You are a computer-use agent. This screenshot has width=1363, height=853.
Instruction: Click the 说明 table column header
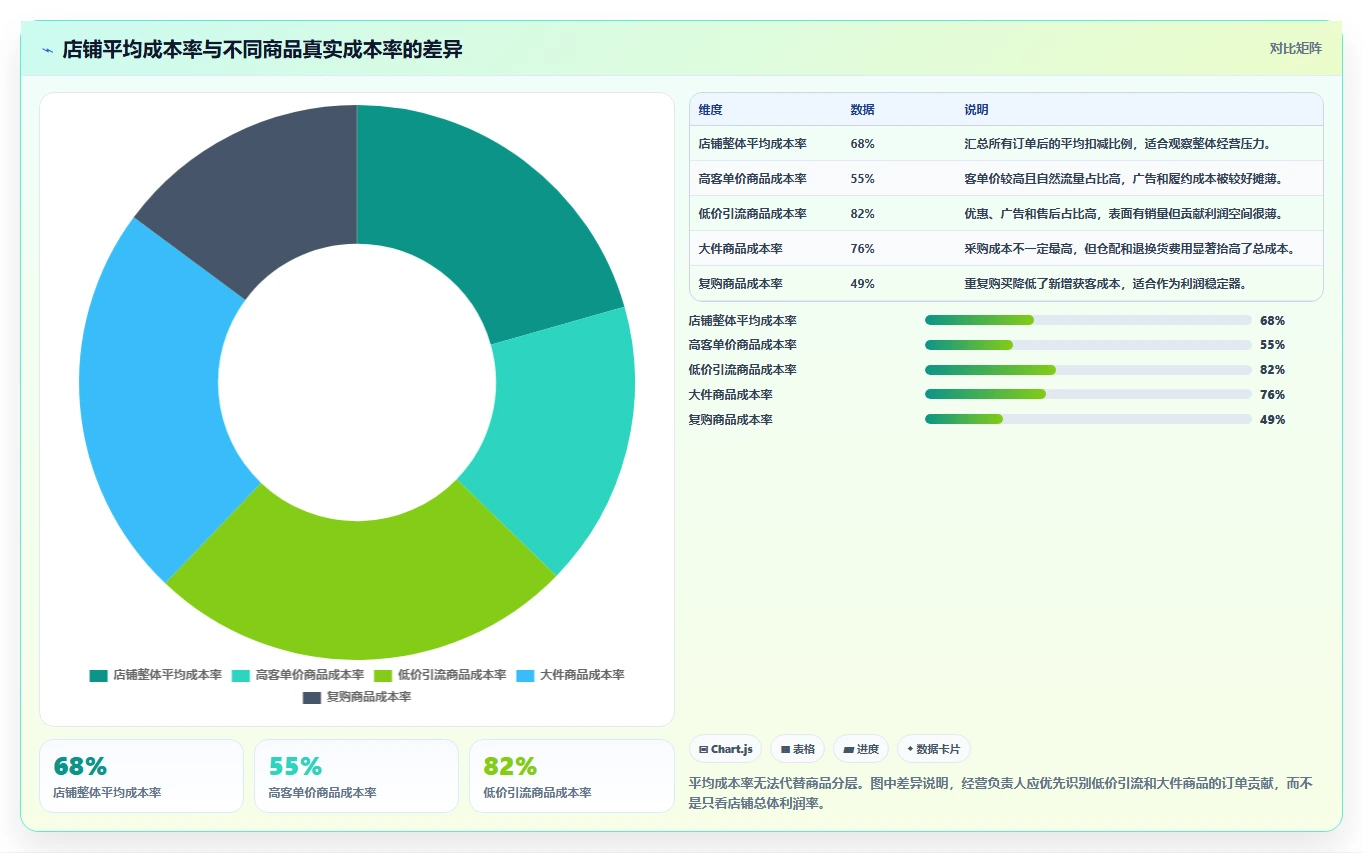click(x=976, y=110)
